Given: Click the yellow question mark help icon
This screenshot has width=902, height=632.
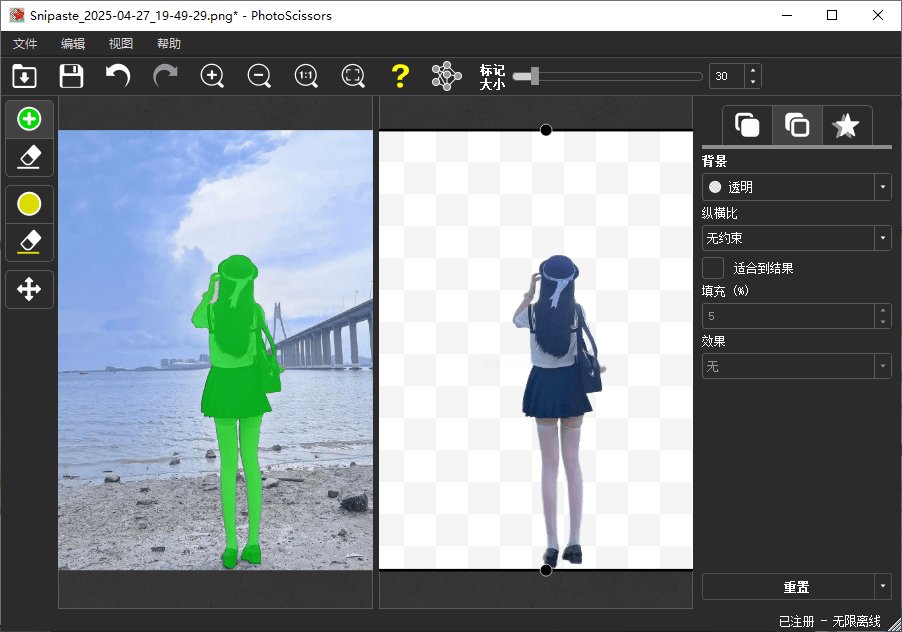Looking at the screenshot, I should (400, 76).
